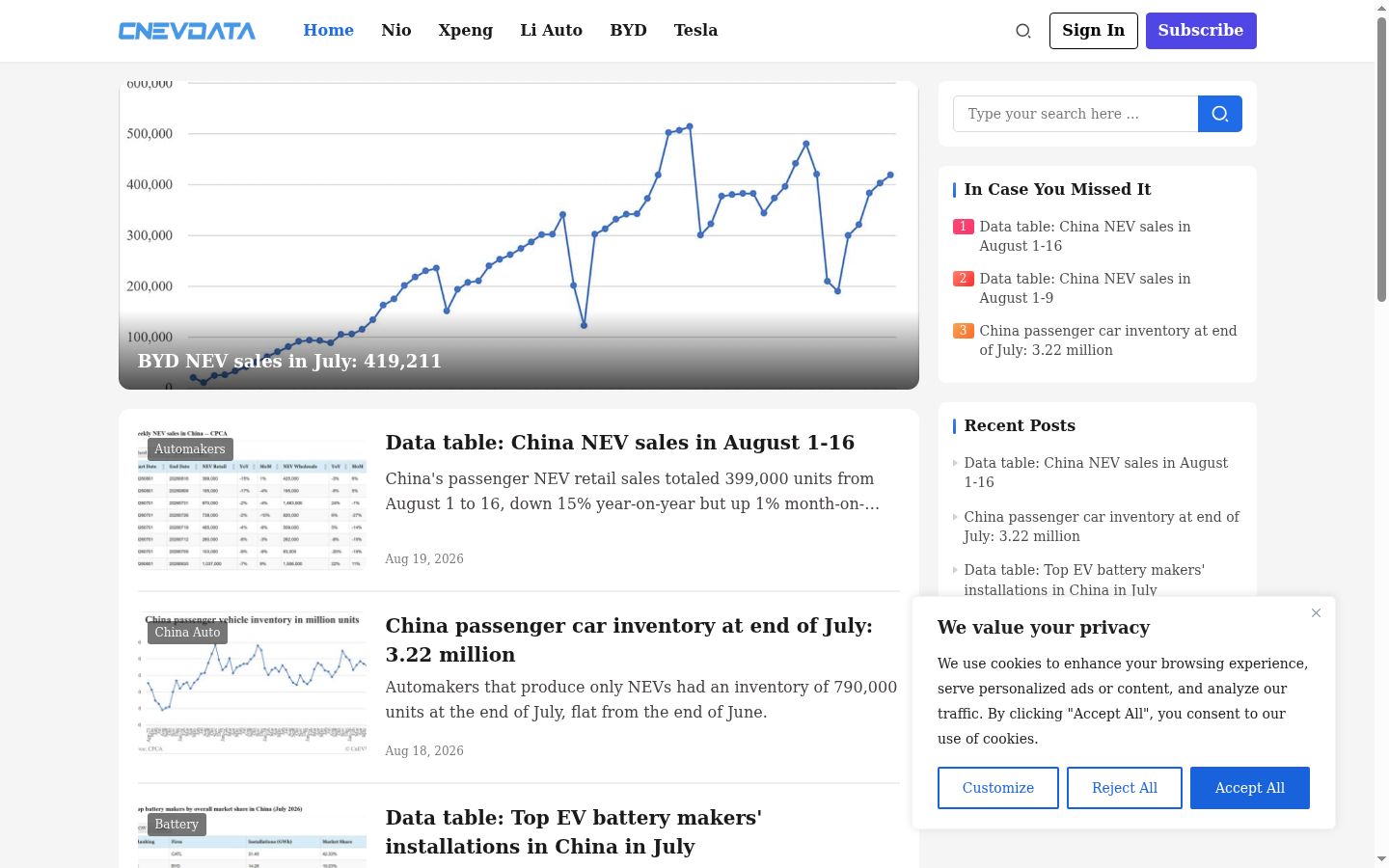Open missed item 1: NEV sales August 1-16

click(x=1085, y=236)
